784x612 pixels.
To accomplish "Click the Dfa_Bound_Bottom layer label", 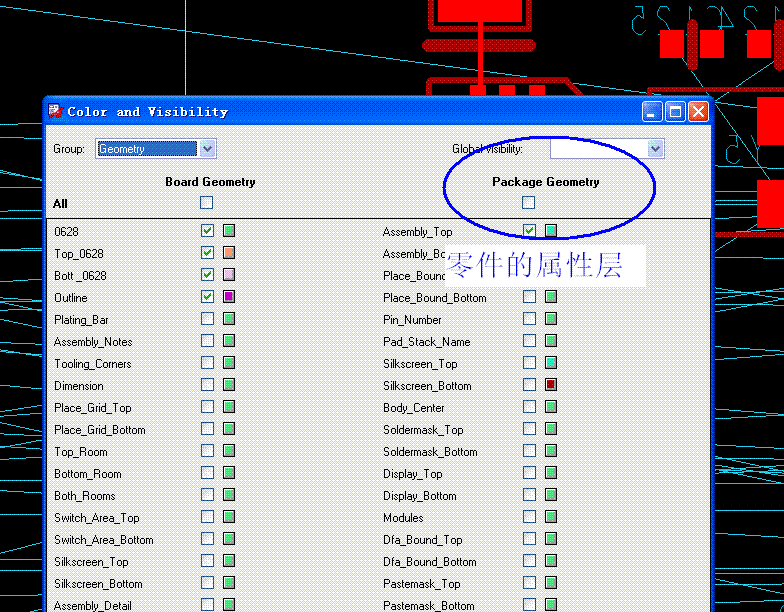I will pos(430,562).
